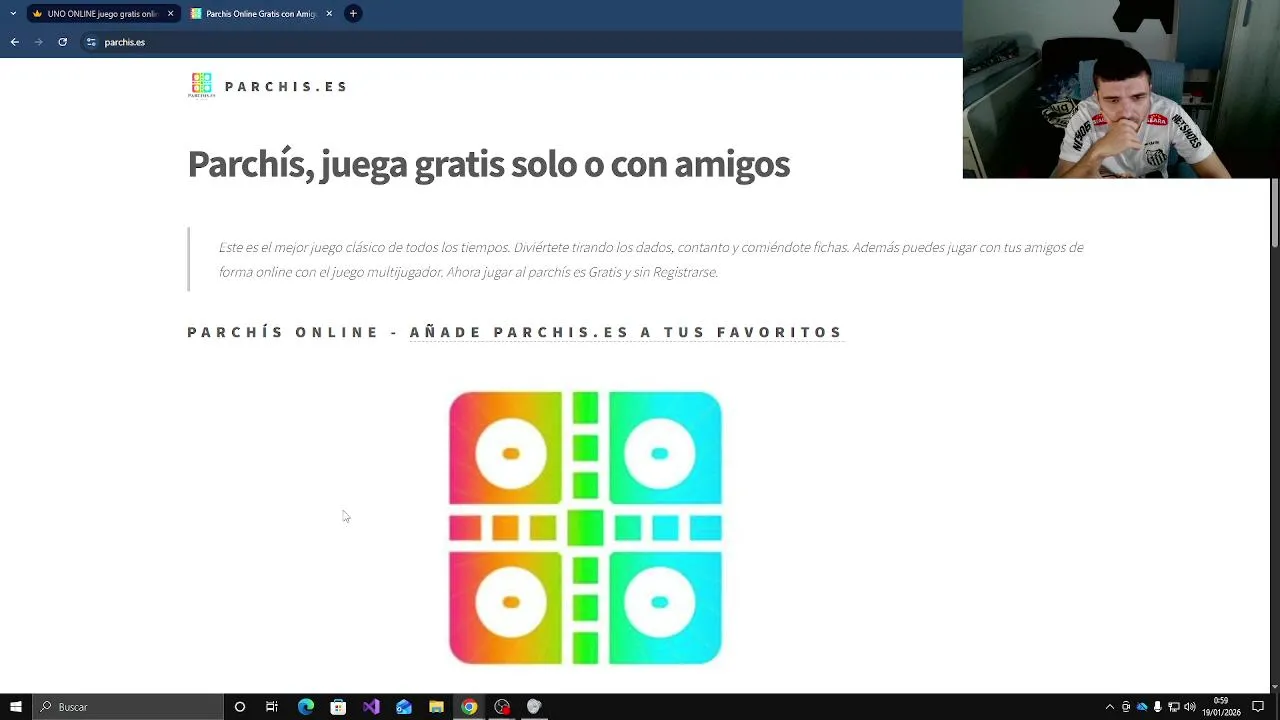The image size is (1280, 720).
Task: Open the Mail app from the taskbar
Action: (404, 707)
